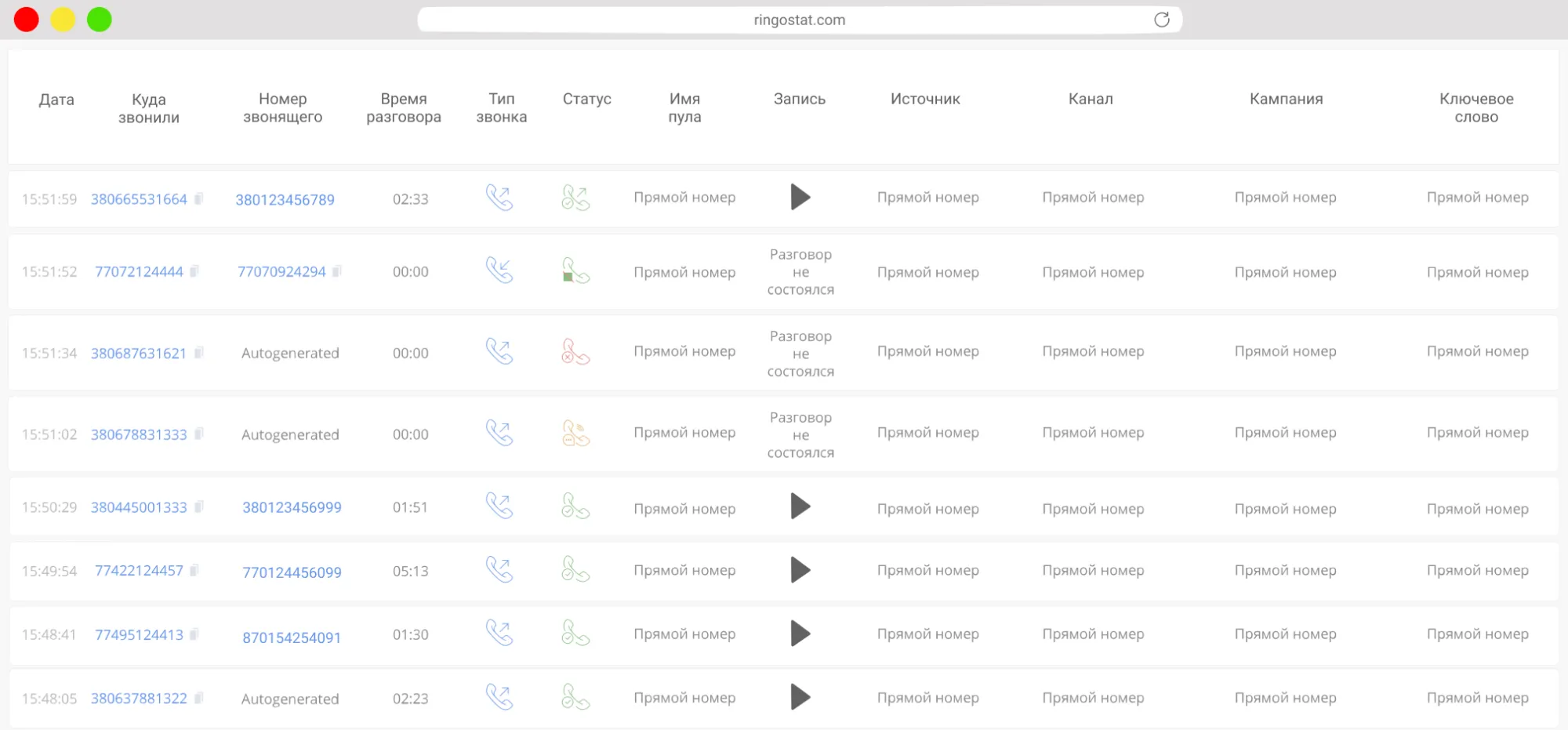
Task: Copy number 380445001333 using copy icon
Action: (x=199, y=507)
